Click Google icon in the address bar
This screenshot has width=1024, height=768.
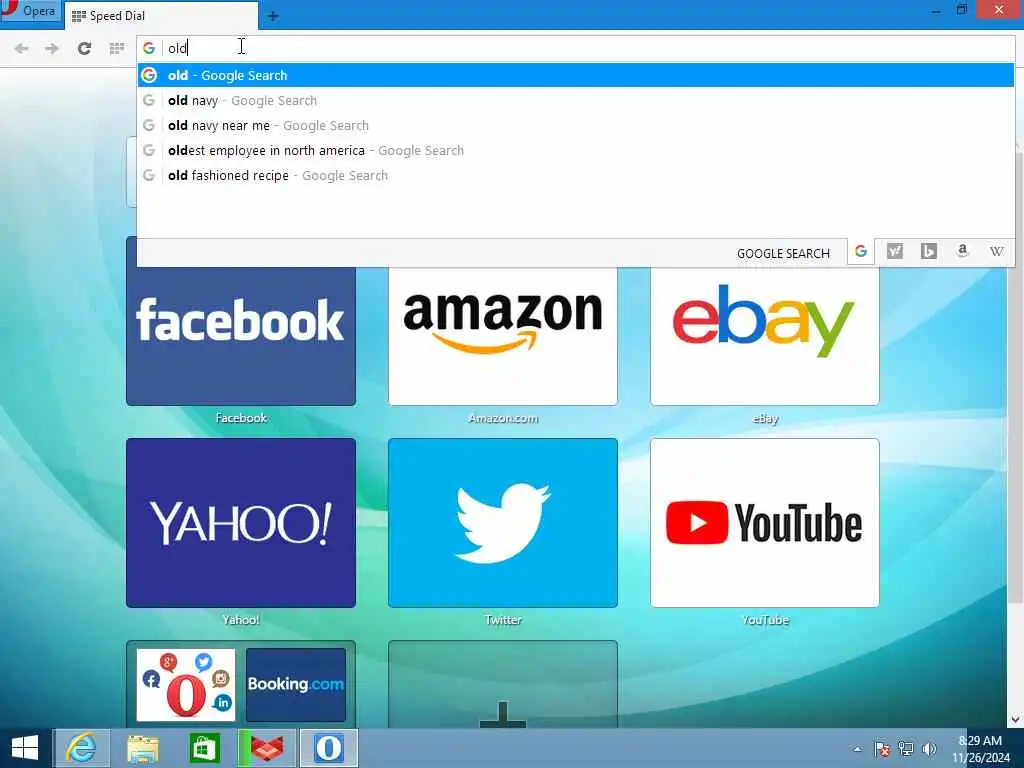(149, 48)
